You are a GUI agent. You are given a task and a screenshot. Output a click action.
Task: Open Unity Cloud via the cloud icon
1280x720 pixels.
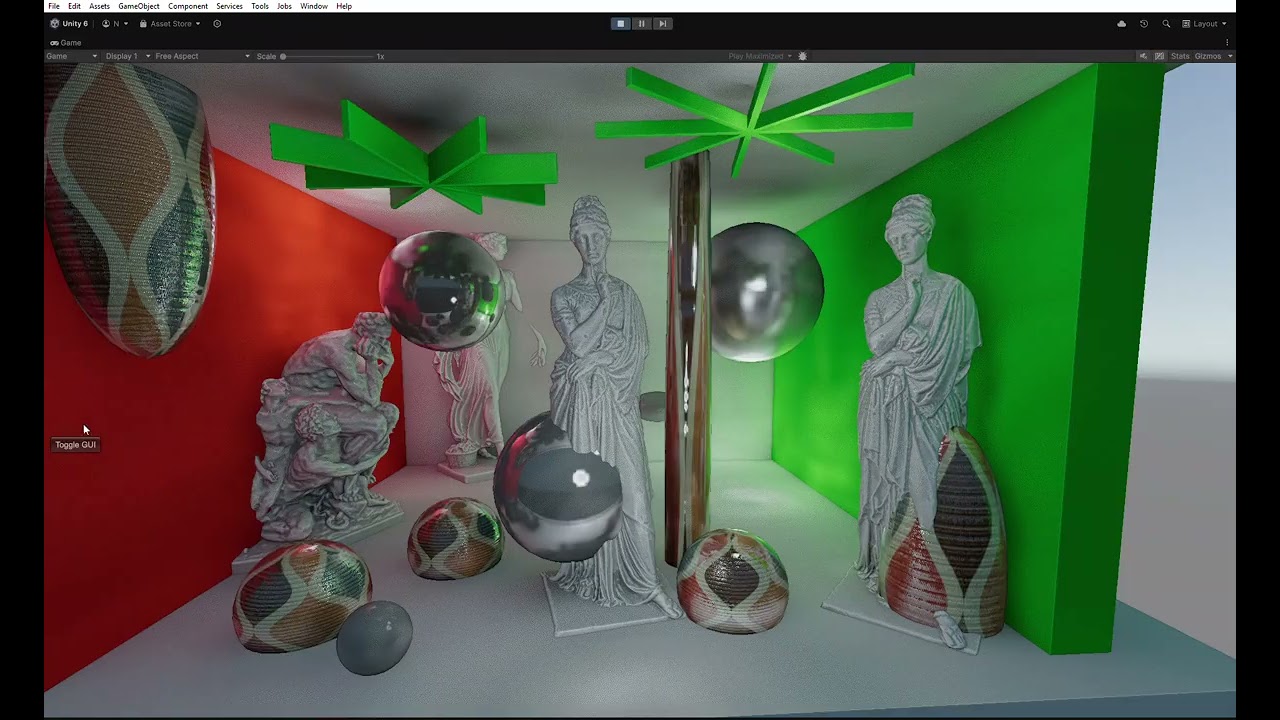(1121, 23)
